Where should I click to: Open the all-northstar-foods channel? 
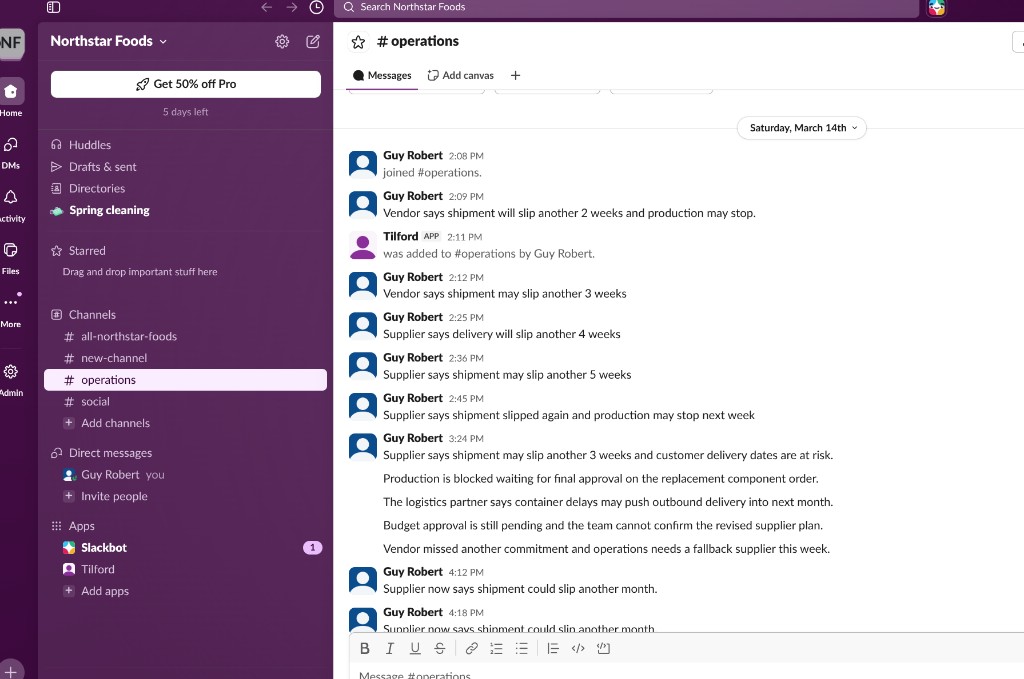coord(185,336)
